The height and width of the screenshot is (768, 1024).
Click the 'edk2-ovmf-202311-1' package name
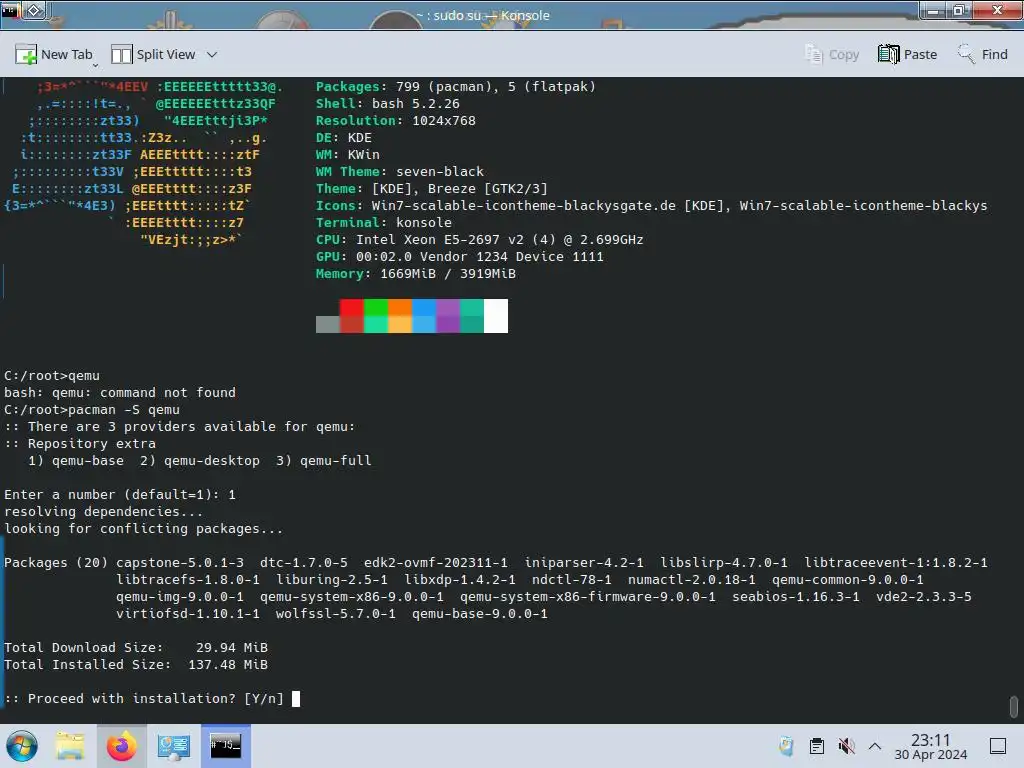point(436,562)
